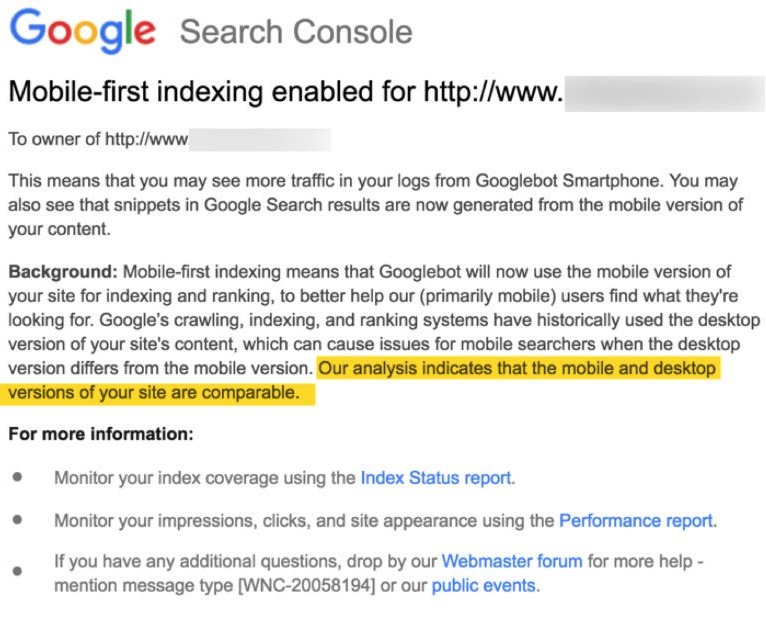Click the bullet beside the Index Status line

[17, 477]
